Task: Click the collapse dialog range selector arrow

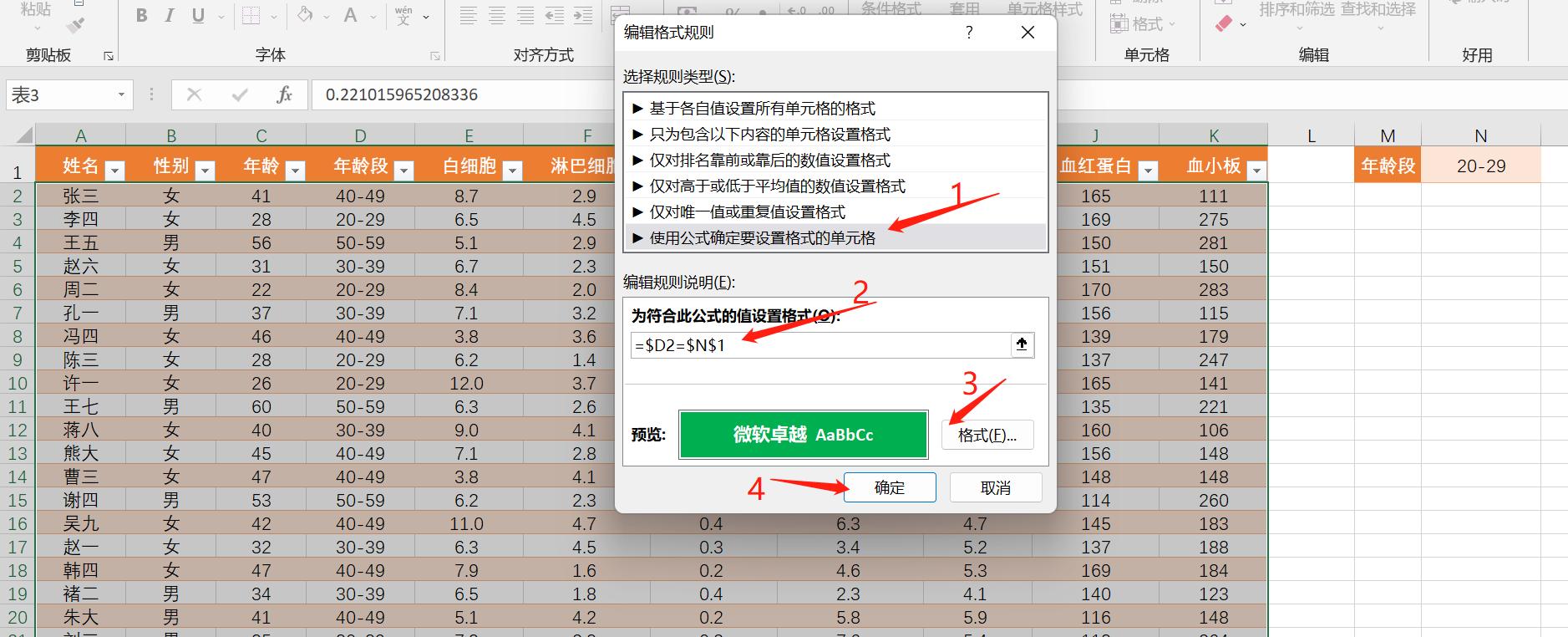Action: [x=1022, y=344]
